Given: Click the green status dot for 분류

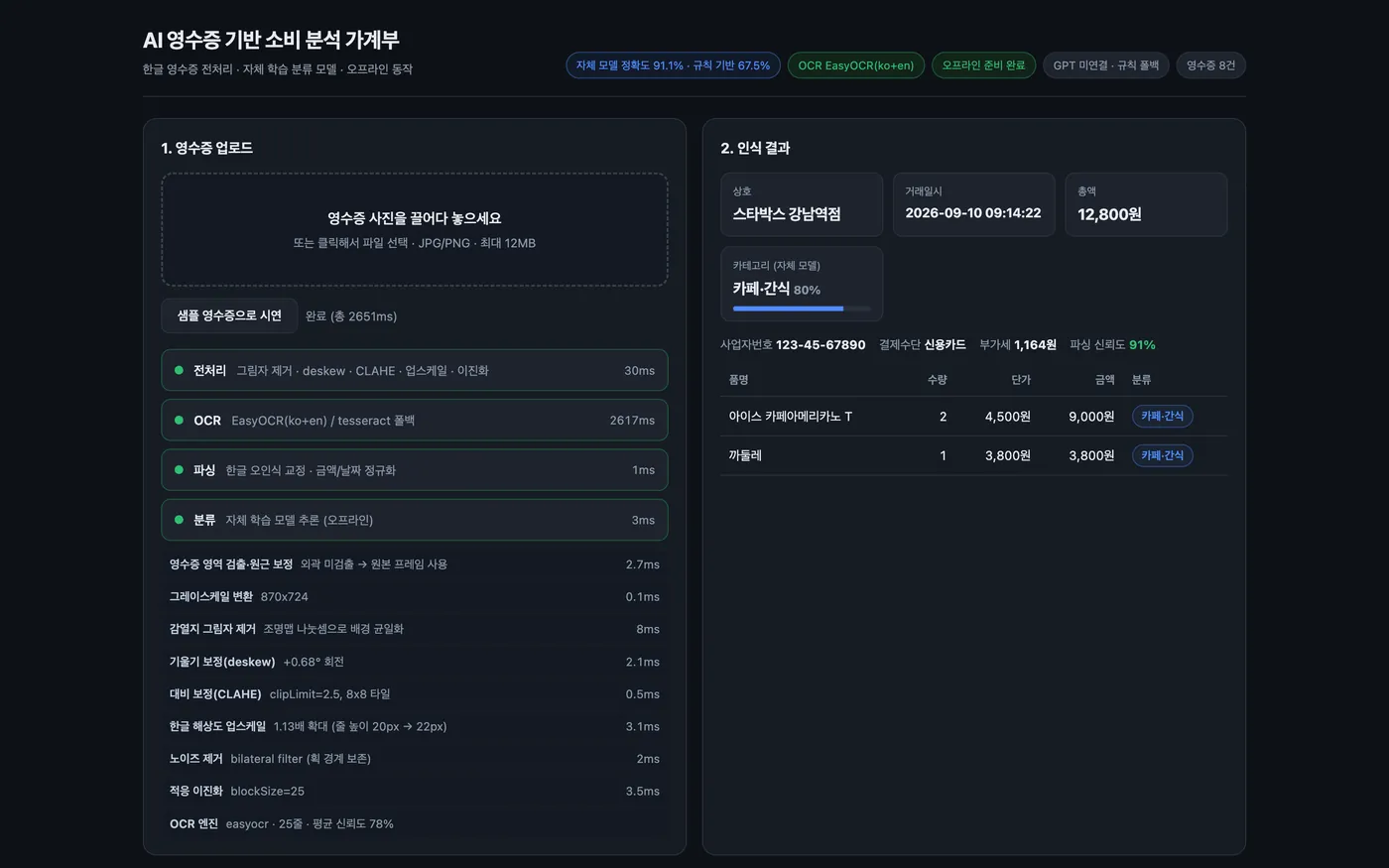Looking at the screenshot, I should click(179, 519).
